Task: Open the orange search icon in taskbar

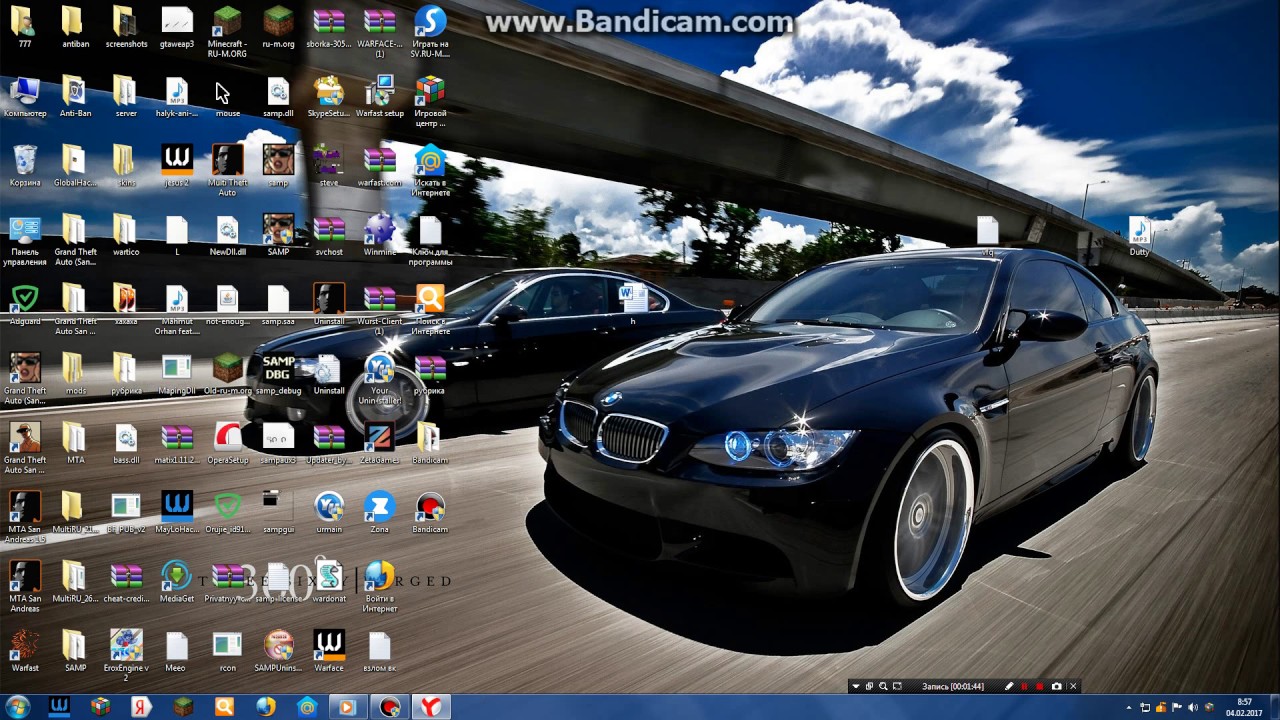Action: coord(224,707)
